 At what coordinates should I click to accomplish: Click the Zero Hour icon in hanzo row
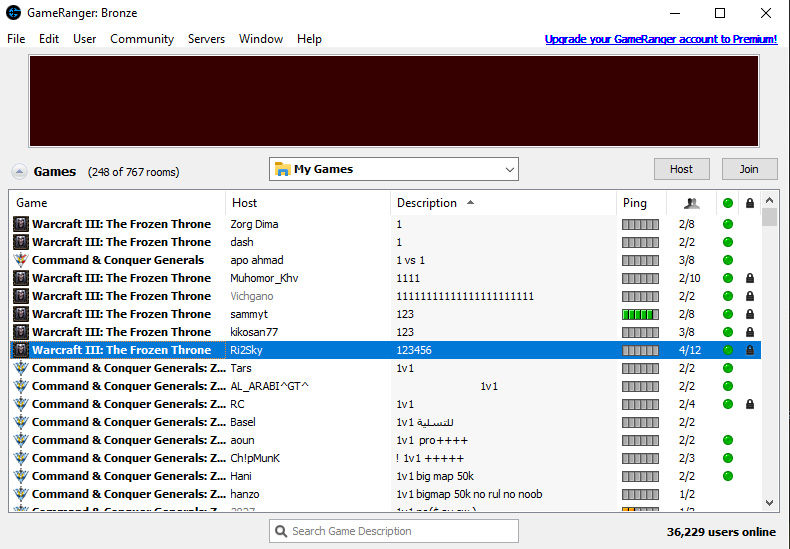click(x=21, y=494)
